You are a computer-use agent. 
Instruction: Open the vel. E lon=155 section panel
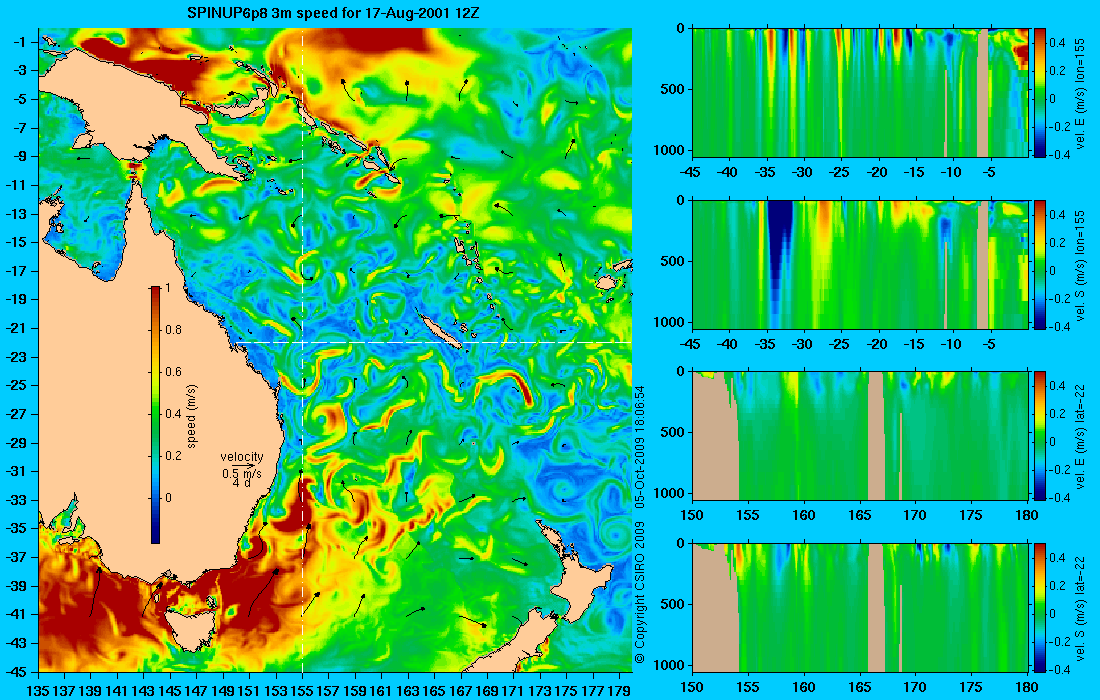(x=860, y=93)
